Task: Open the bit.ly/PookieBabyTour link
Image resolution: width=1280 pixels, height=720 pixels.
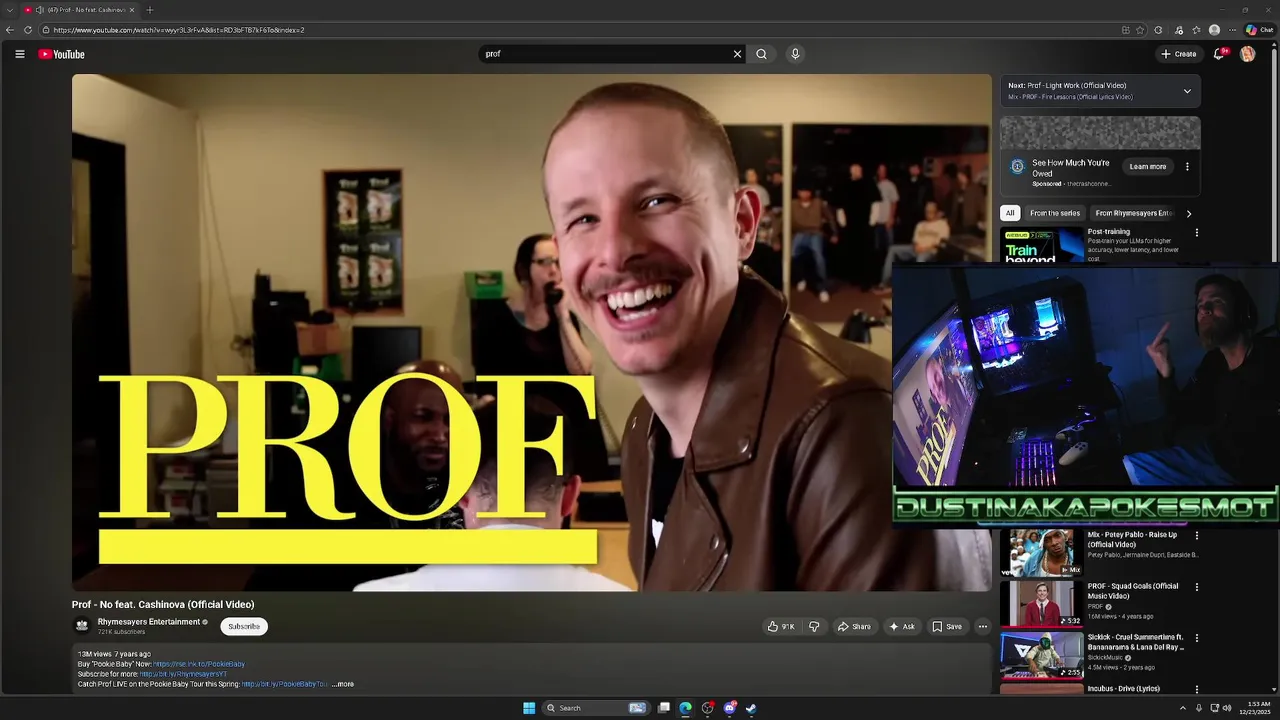Action: coord(285,684)
